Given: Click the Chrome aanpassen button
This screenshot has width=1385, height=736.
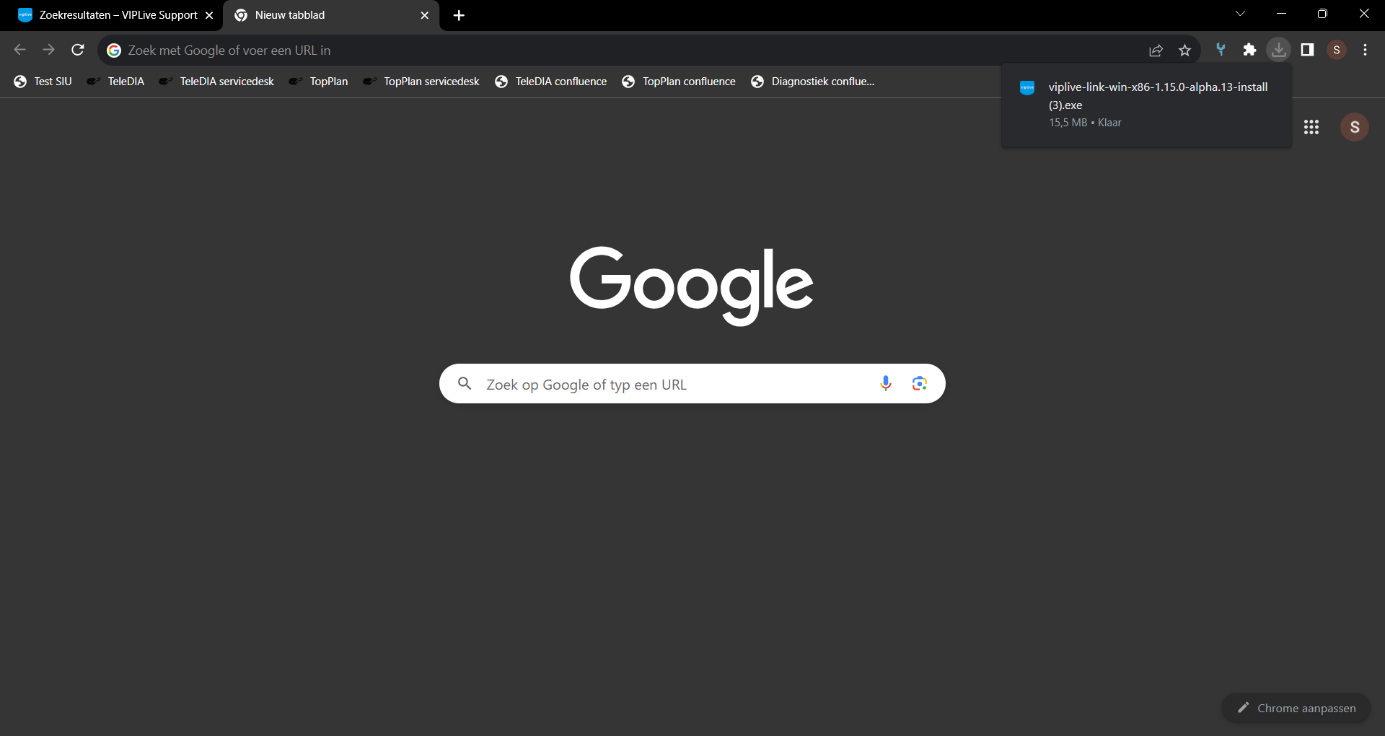Looking at the screenshot, I should tap(1296, 708).
